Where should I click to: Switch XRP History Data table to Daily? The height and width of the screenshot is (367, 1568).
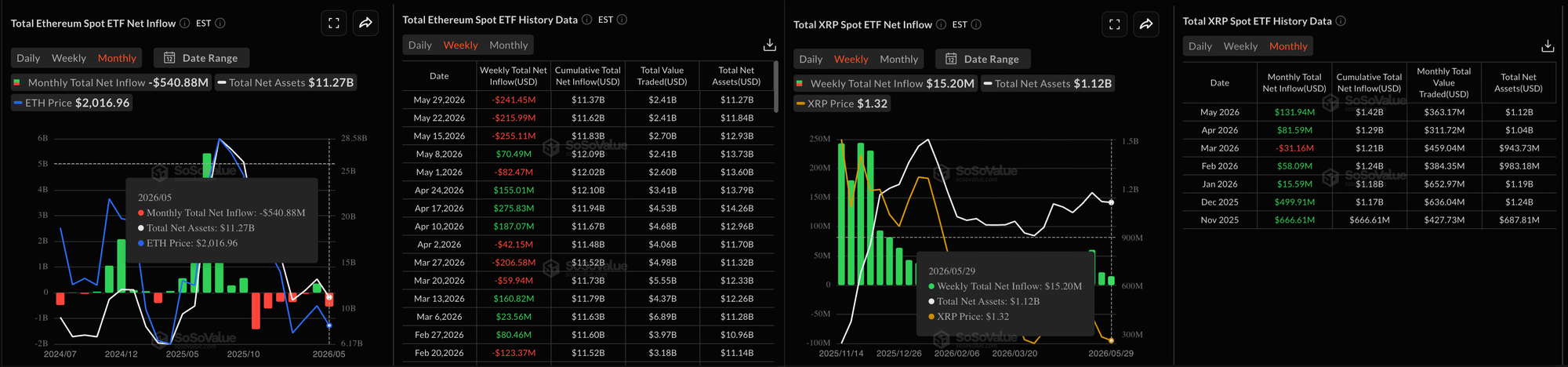1200,46
